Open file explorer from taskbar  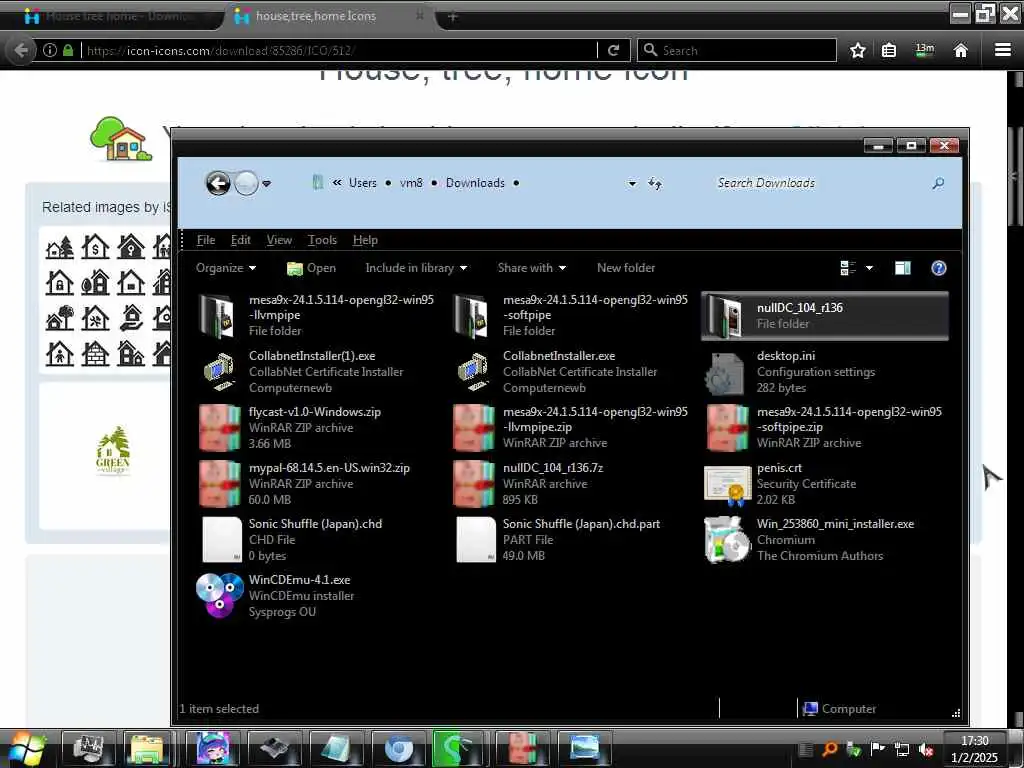coord(149,748)
